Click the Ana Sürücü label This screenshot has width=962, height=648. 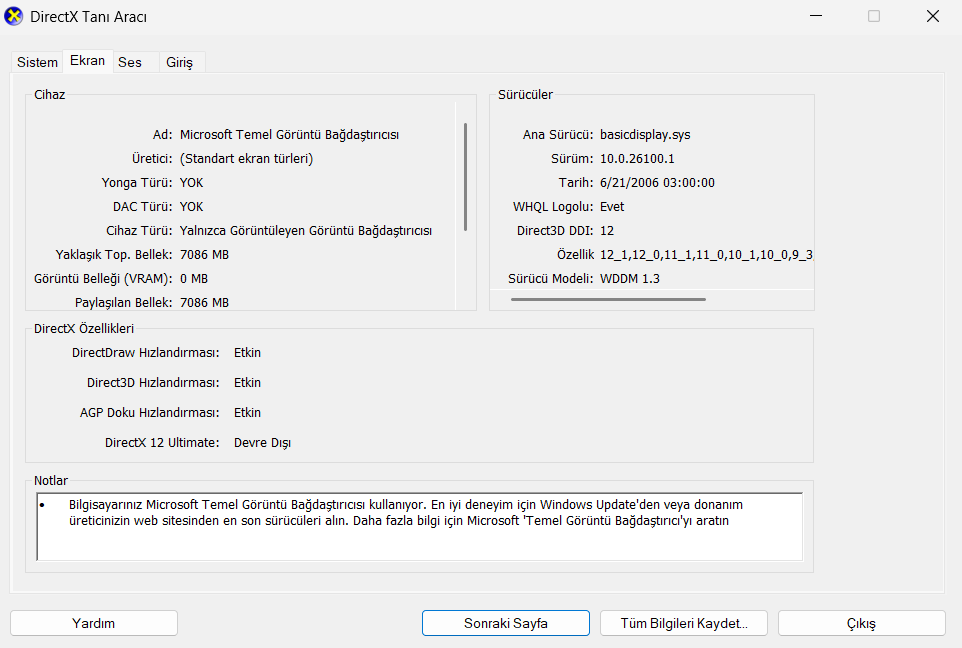[558, 134]
